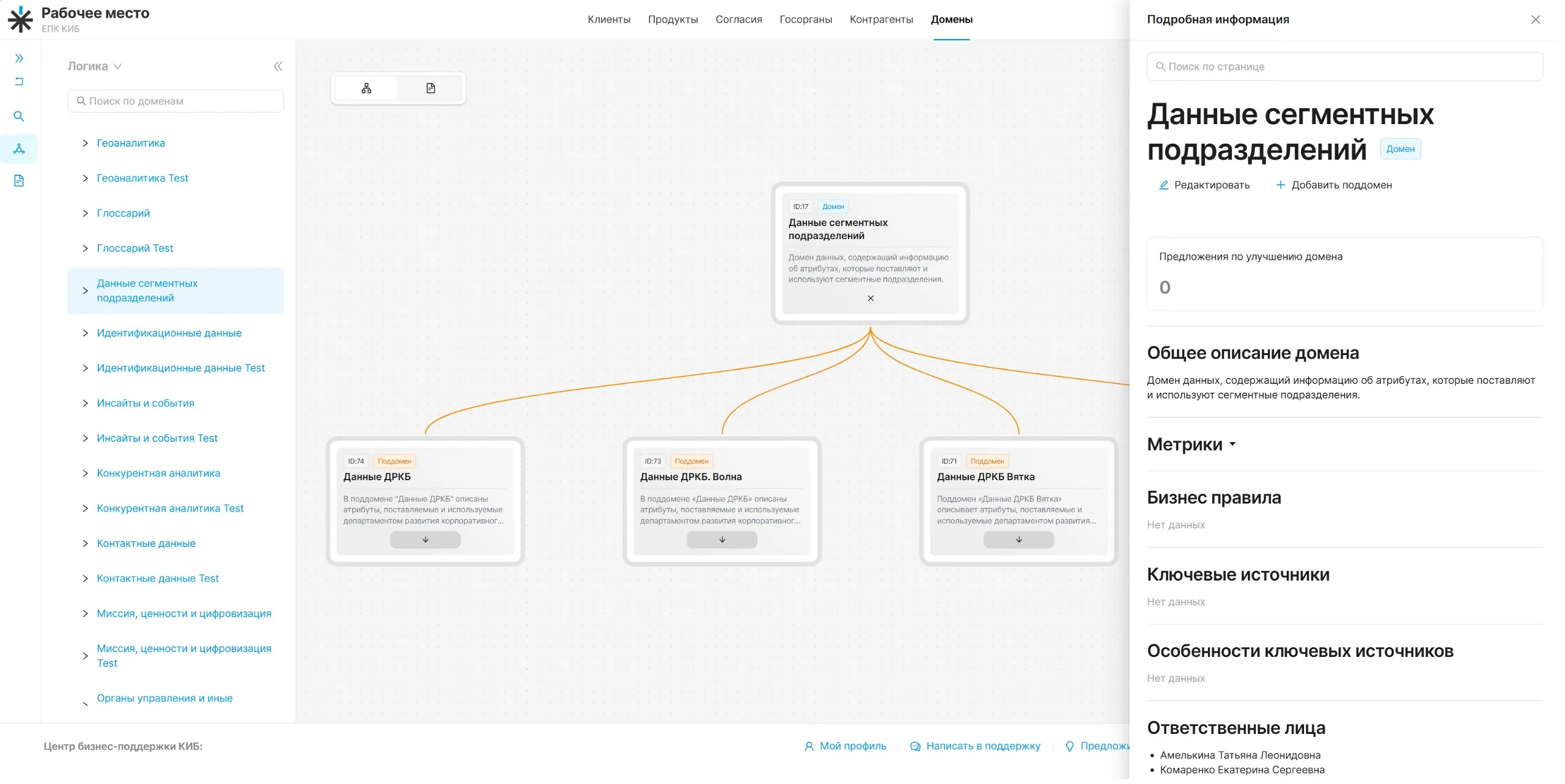Switch to document view icon
This screenshot has height=784, width=1565.
pos(431,88)
